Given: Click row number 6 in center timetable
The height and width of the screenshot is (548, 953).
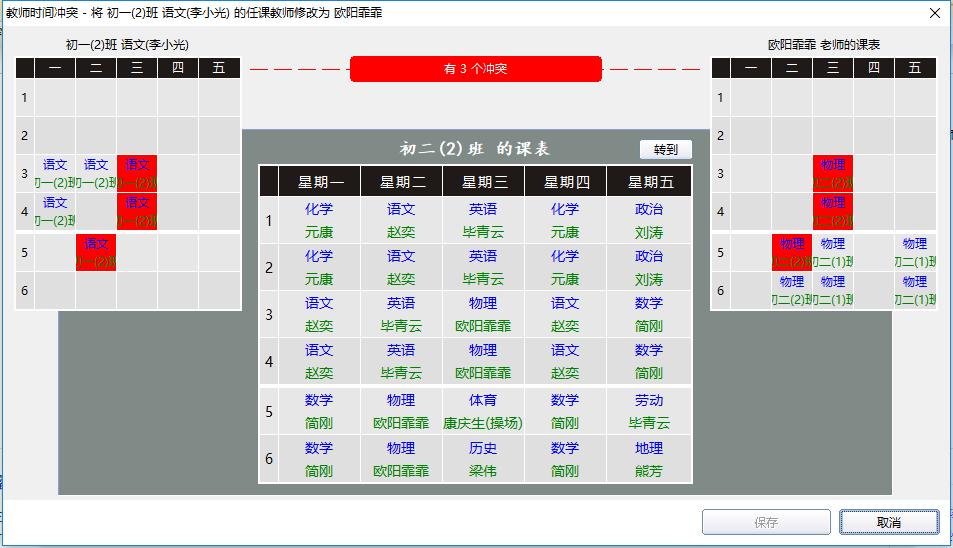Looking at the screenshot, I should [x=269, y=459].
